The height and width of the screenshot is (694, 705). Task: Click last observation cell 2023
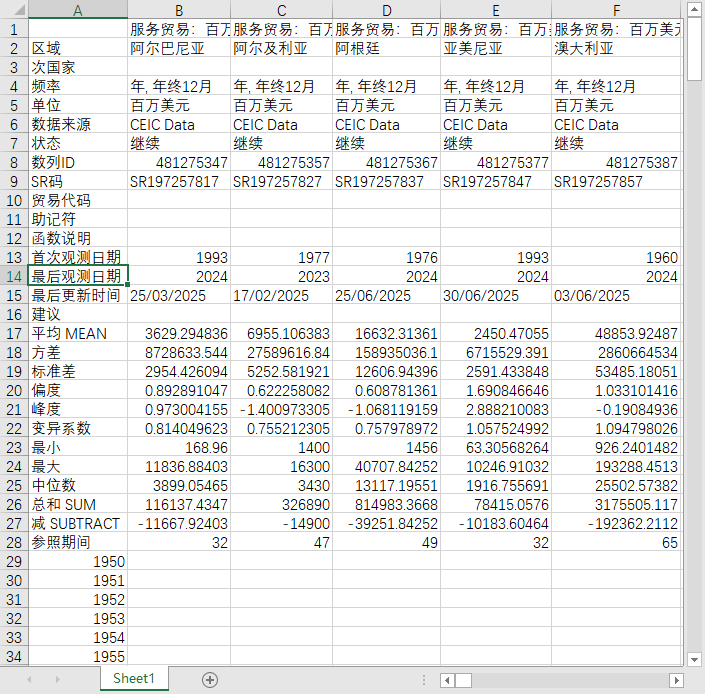tap(281, 276)
